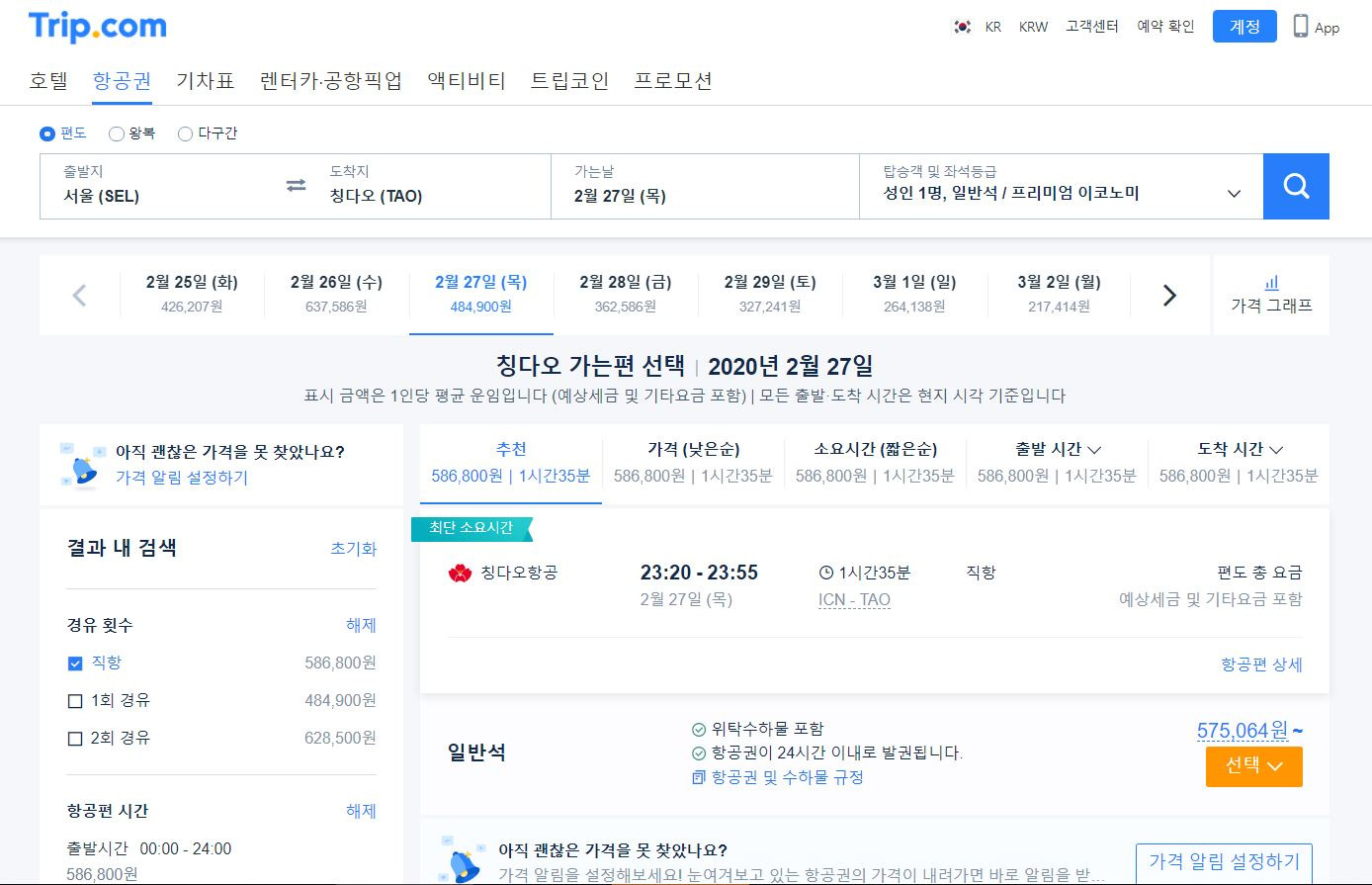The image size is (1372, 885).
Task: Open the 가격 그래프 chart icon
Action: click(1271, 283)
